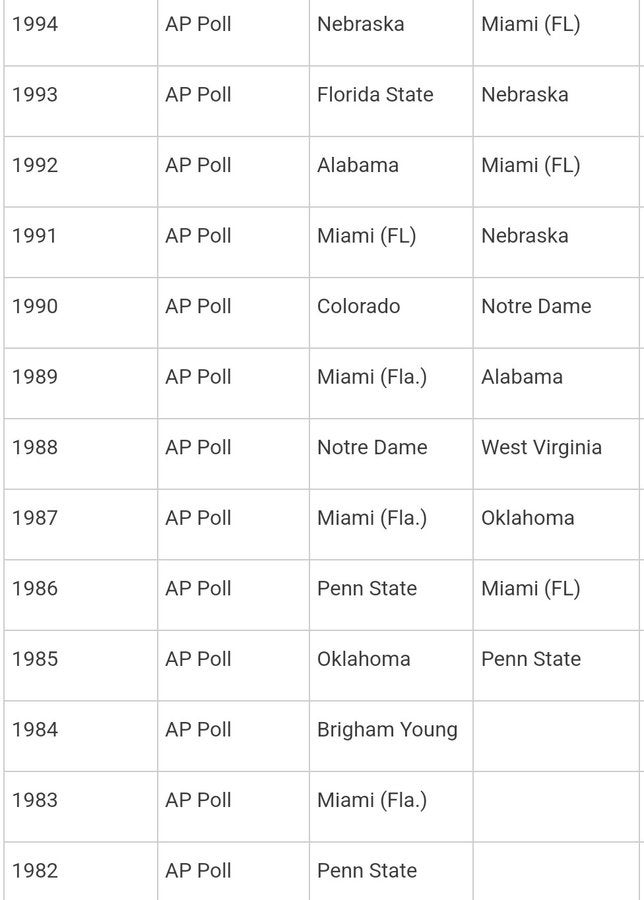This screenshot has width=644, height=900.
Task: Select Alabama in the 1989 row
Action: (x=521, y=377)
